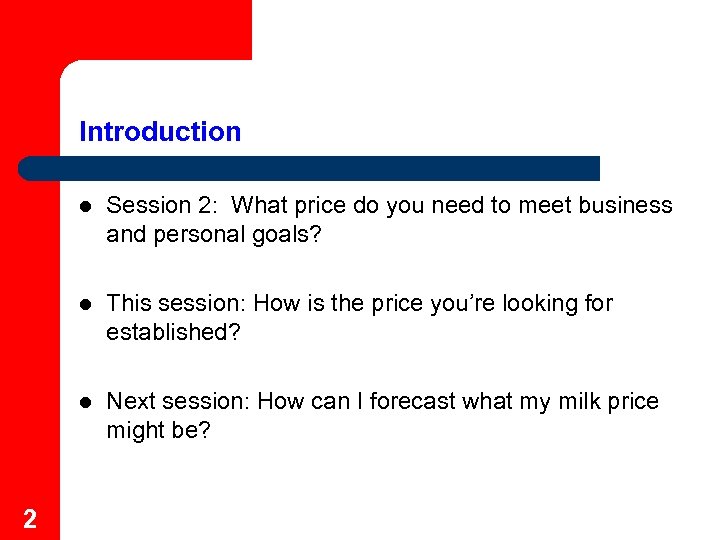Click the slide number 2
The image size is (720, 540).
click(x=30, y=518)
